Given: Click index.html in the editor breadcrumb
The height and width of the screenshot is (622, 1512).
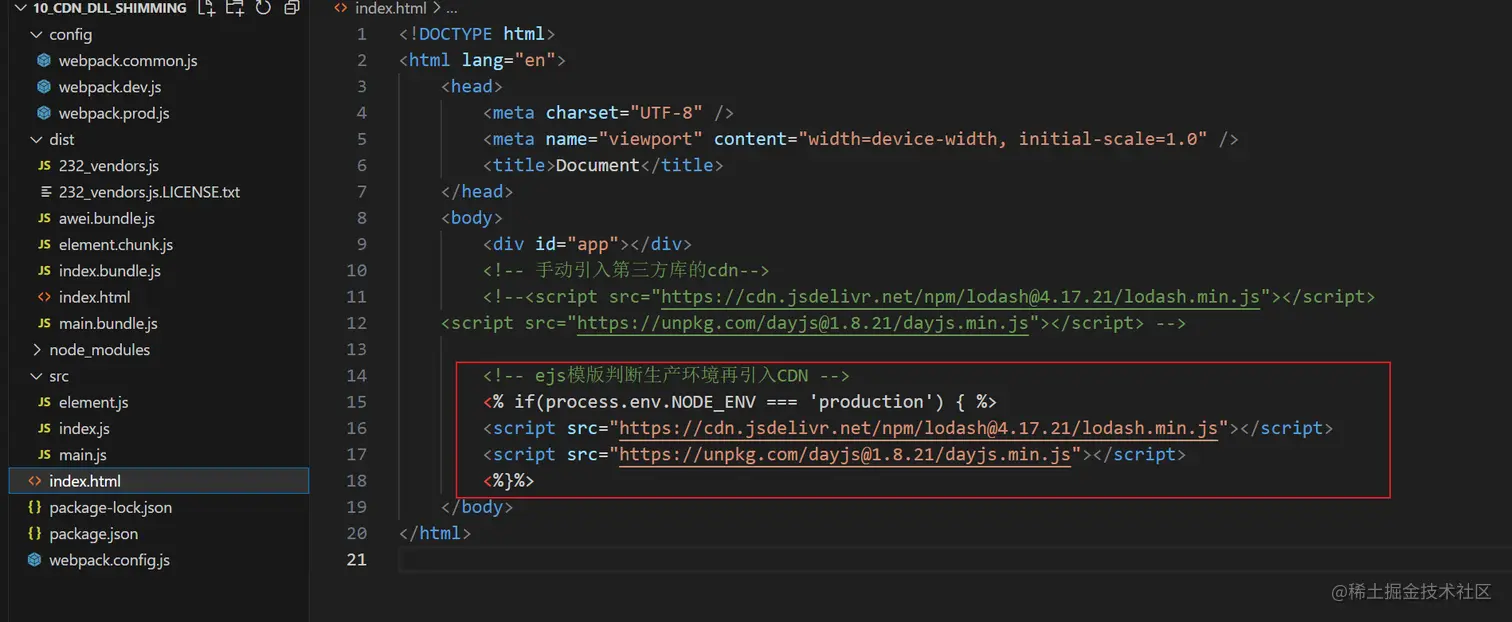Looking at the screenshot, I should (x=391, y=8).
